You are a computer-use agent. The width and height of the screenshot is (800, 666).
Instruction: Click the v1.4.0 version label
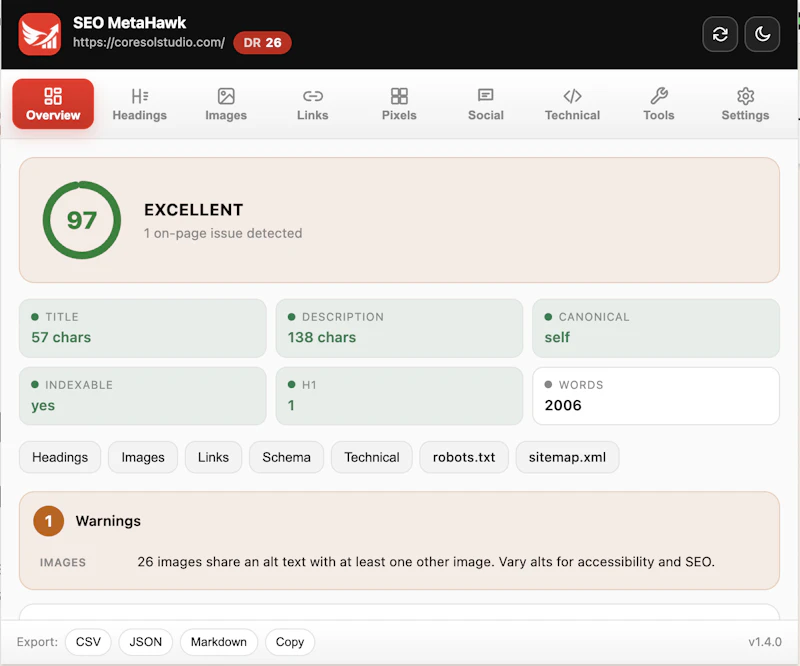tap(765, 642)
